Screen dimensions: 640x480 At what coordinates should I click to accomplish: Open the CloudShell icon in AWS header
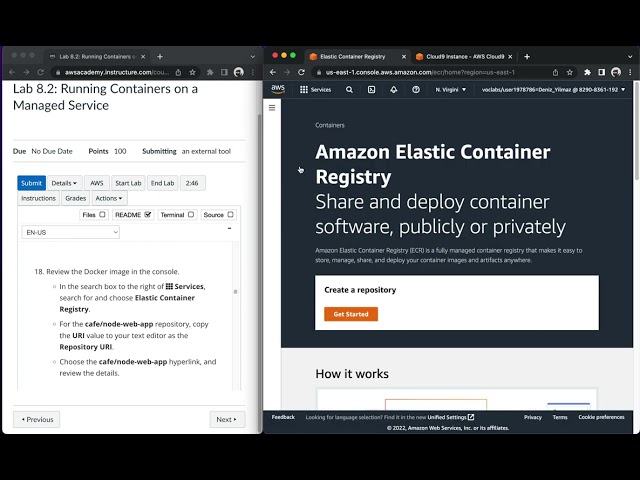click(x=371, y=89)
